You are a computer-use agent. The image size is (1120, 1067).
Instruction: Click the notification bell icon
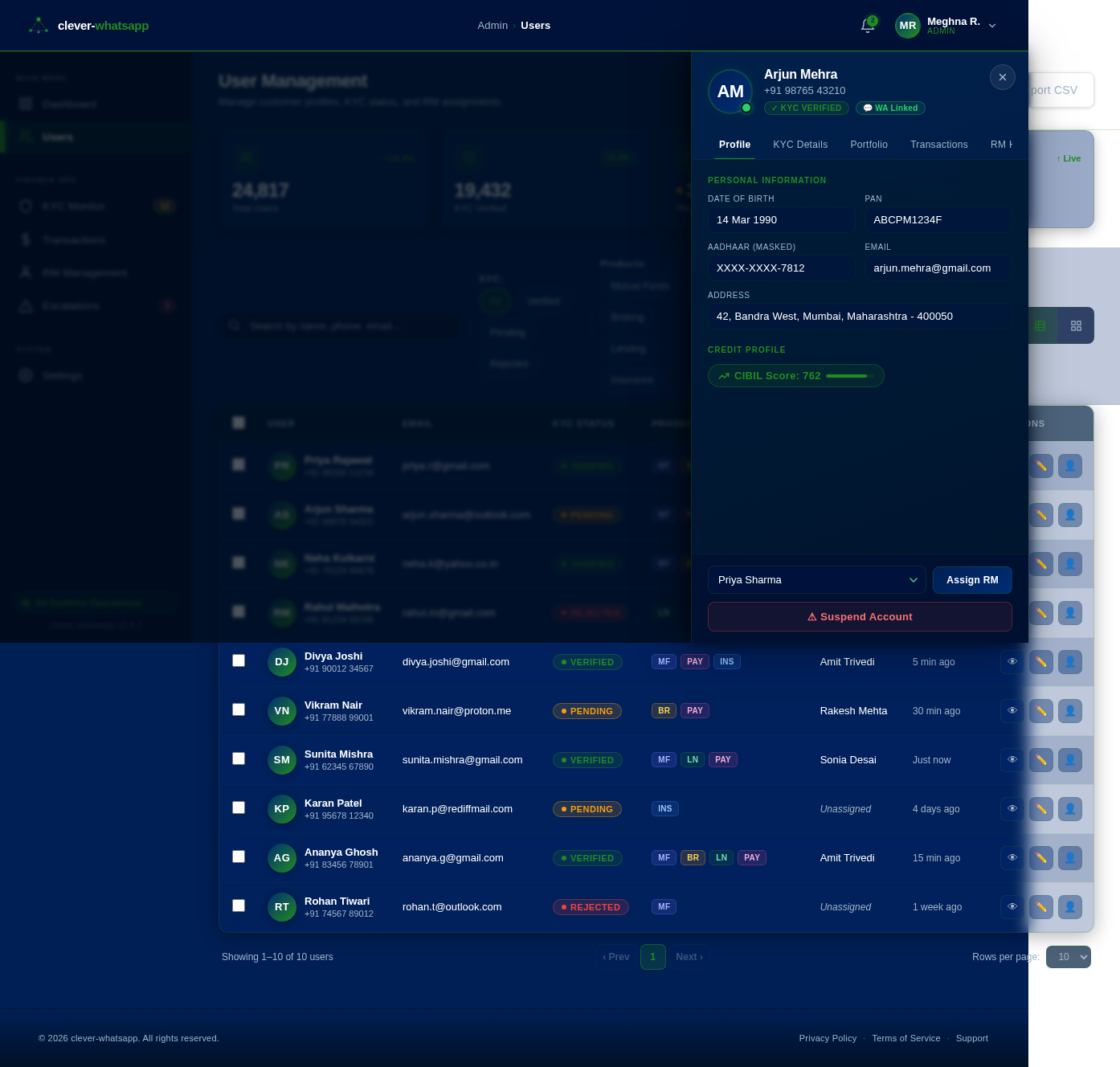tap(867, 25)
